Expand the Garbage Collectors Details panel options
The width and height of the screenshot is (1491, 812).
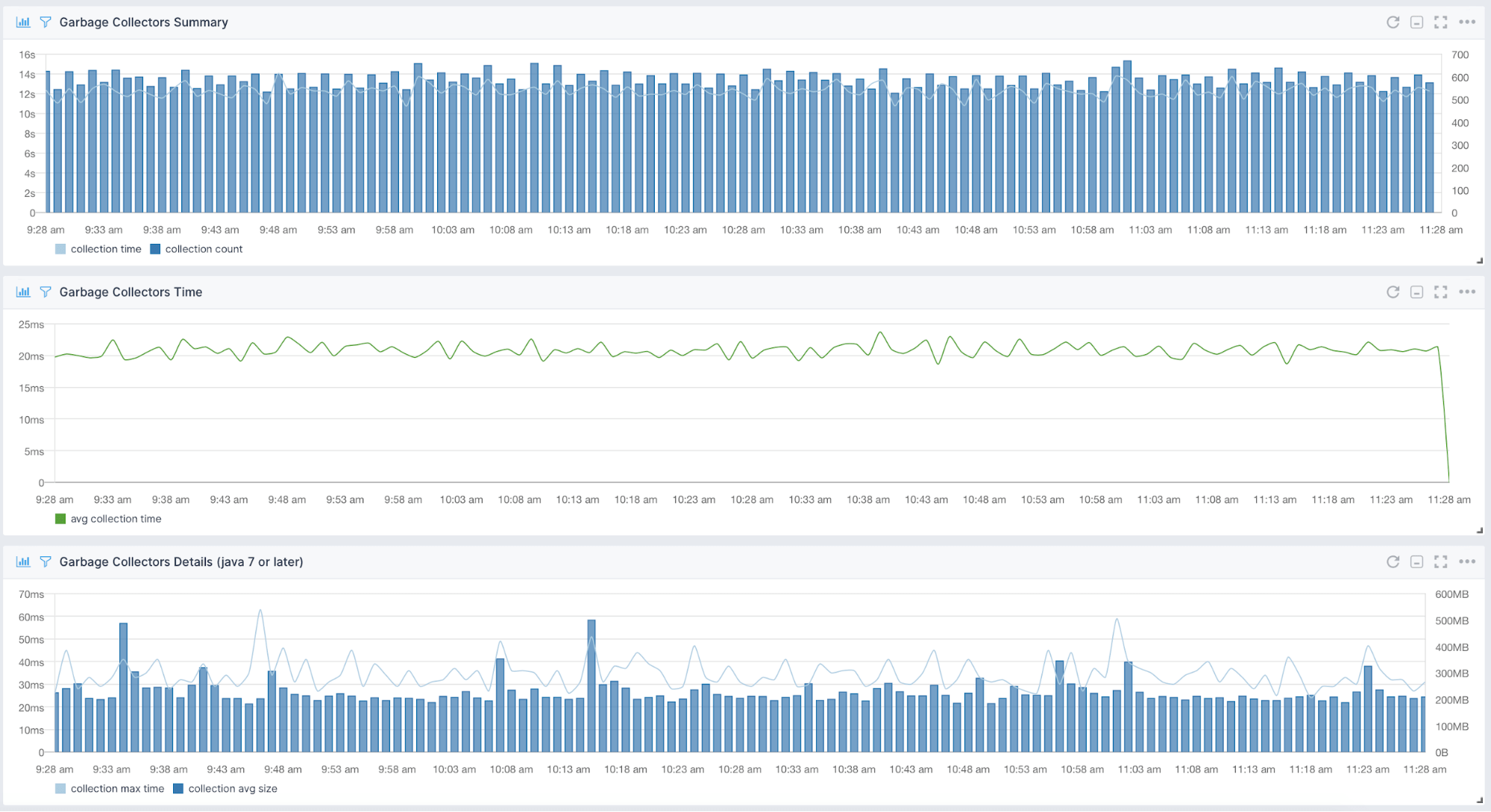tap(1468, 561)
